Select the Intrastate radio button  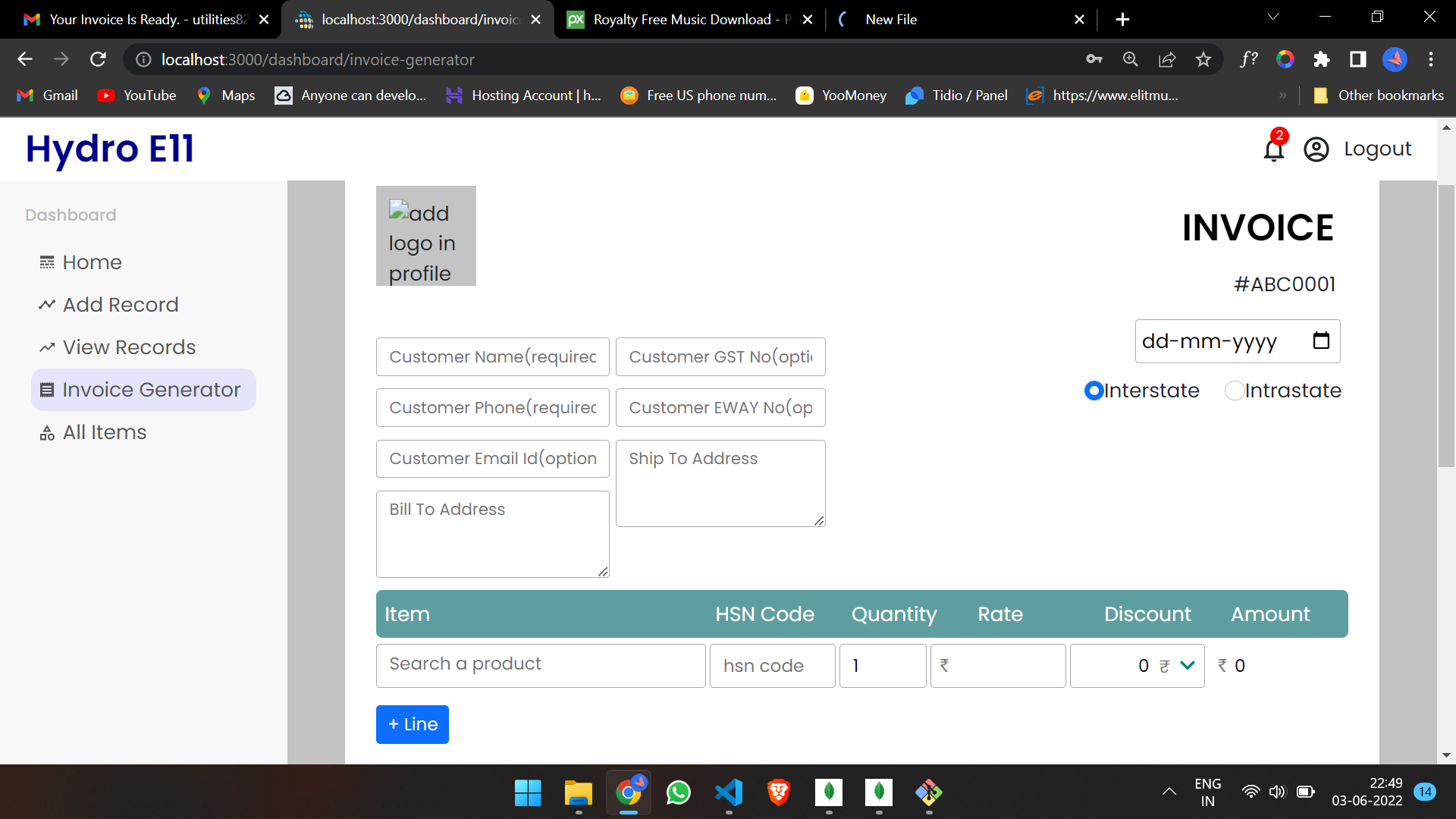(x=1234, y=391)
